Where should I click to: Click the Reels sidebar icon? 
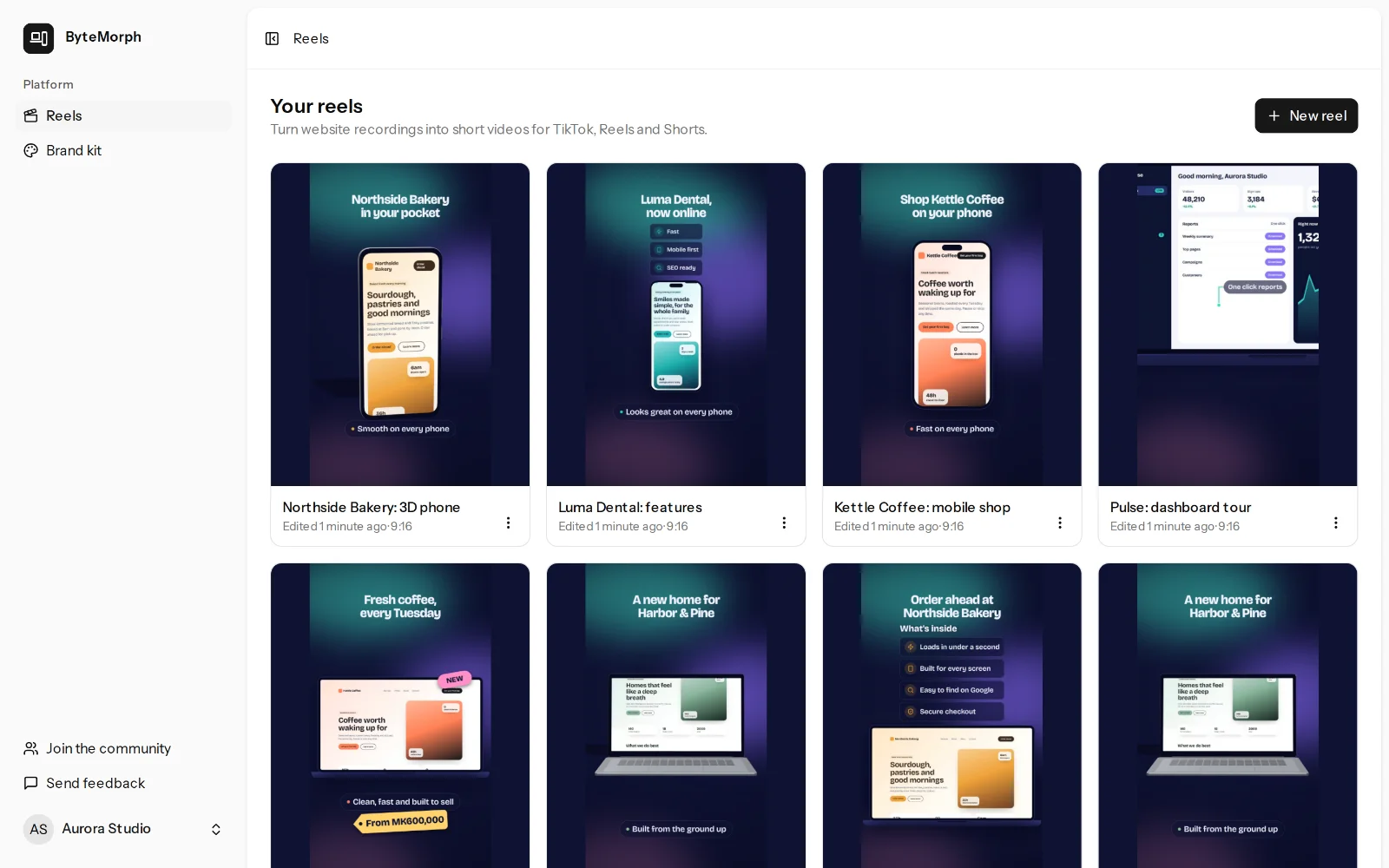click(x=31, y=115)
